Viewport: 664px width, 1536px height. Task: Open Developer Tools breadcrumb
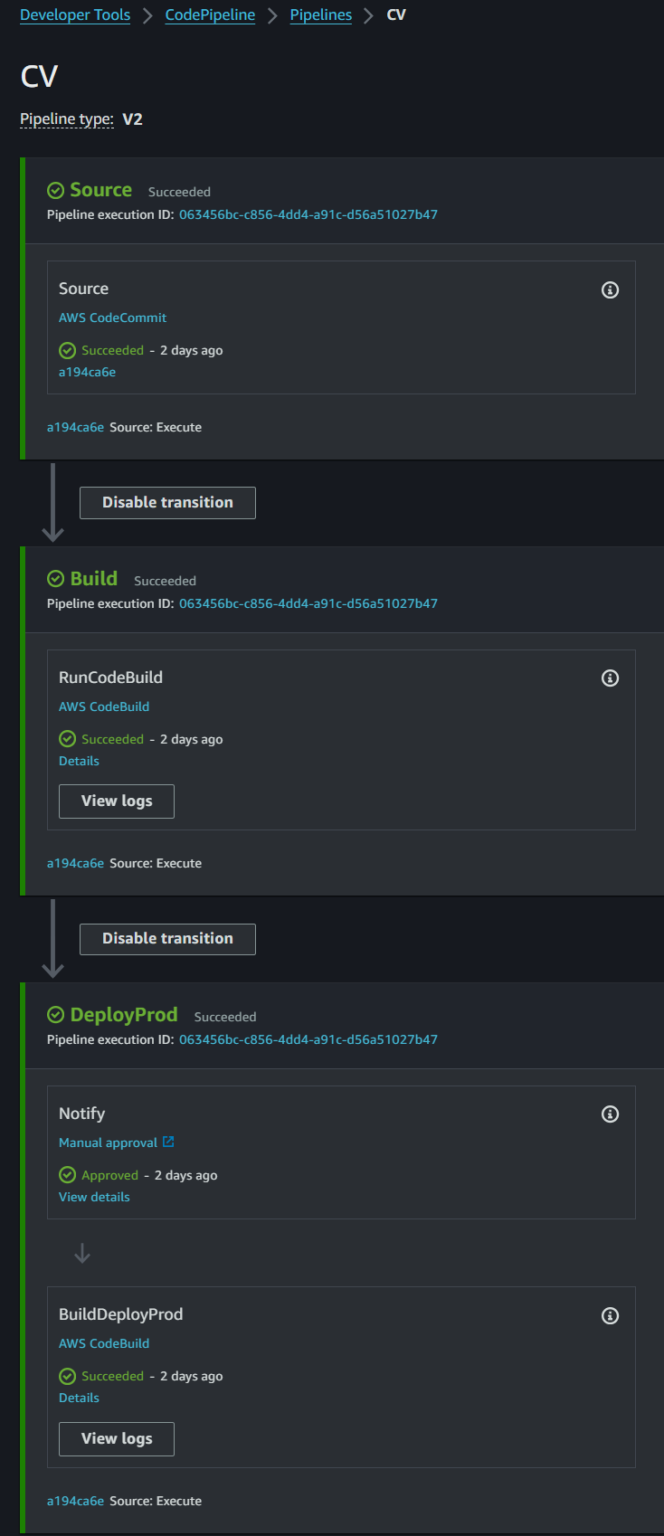coord(75,15)
